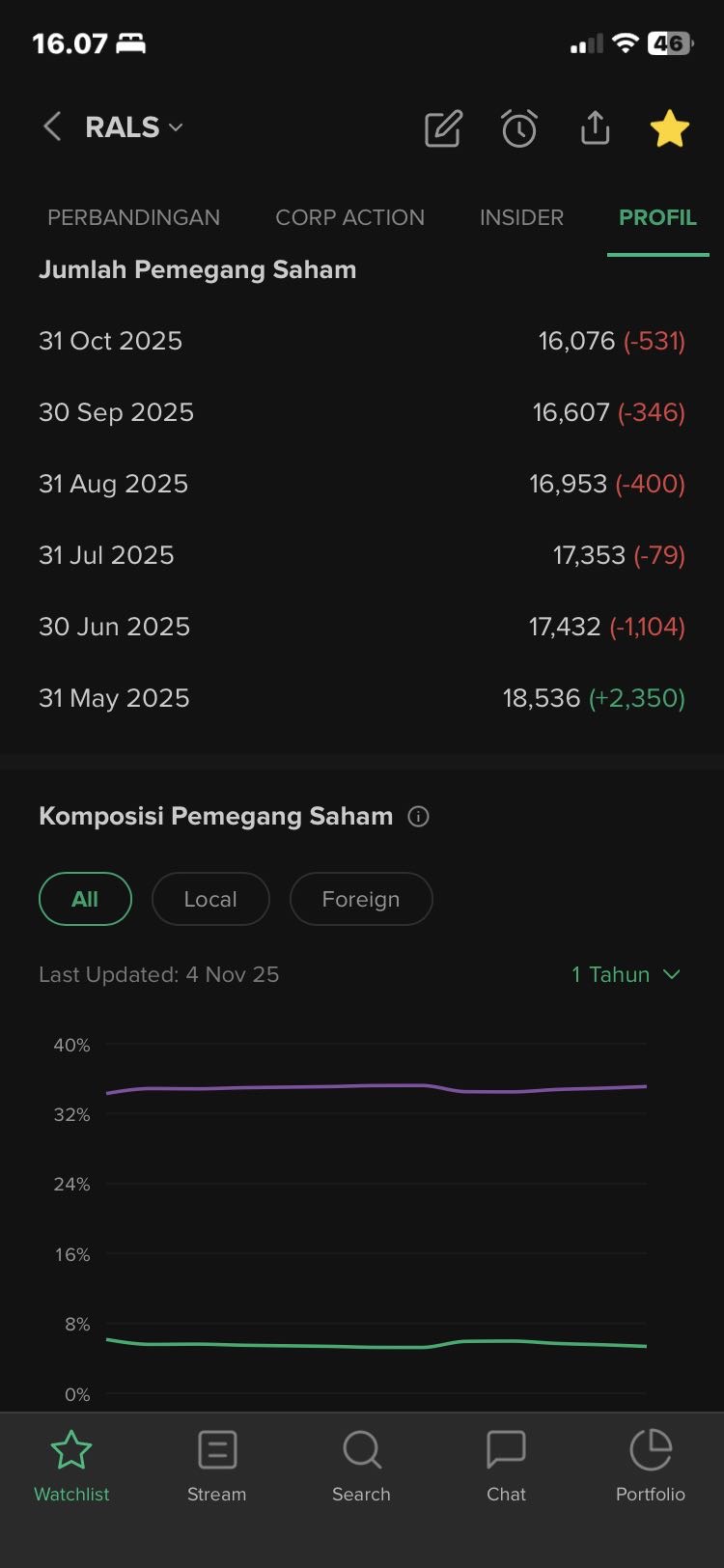Toggle the yellow favorite star

pyautogui.click(x=669, y=128)
